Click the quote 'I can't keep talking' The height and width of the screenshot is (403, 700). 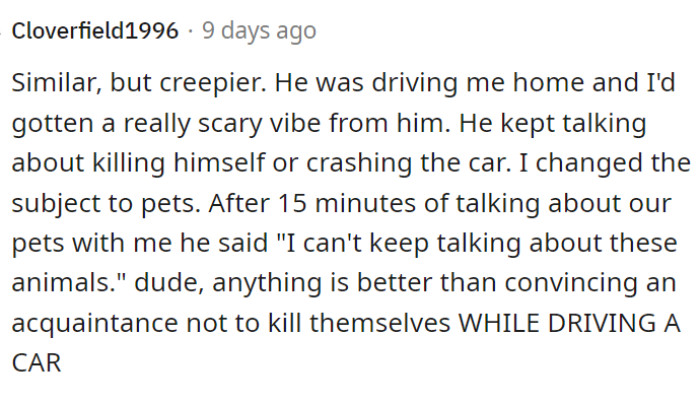(400, 244)
